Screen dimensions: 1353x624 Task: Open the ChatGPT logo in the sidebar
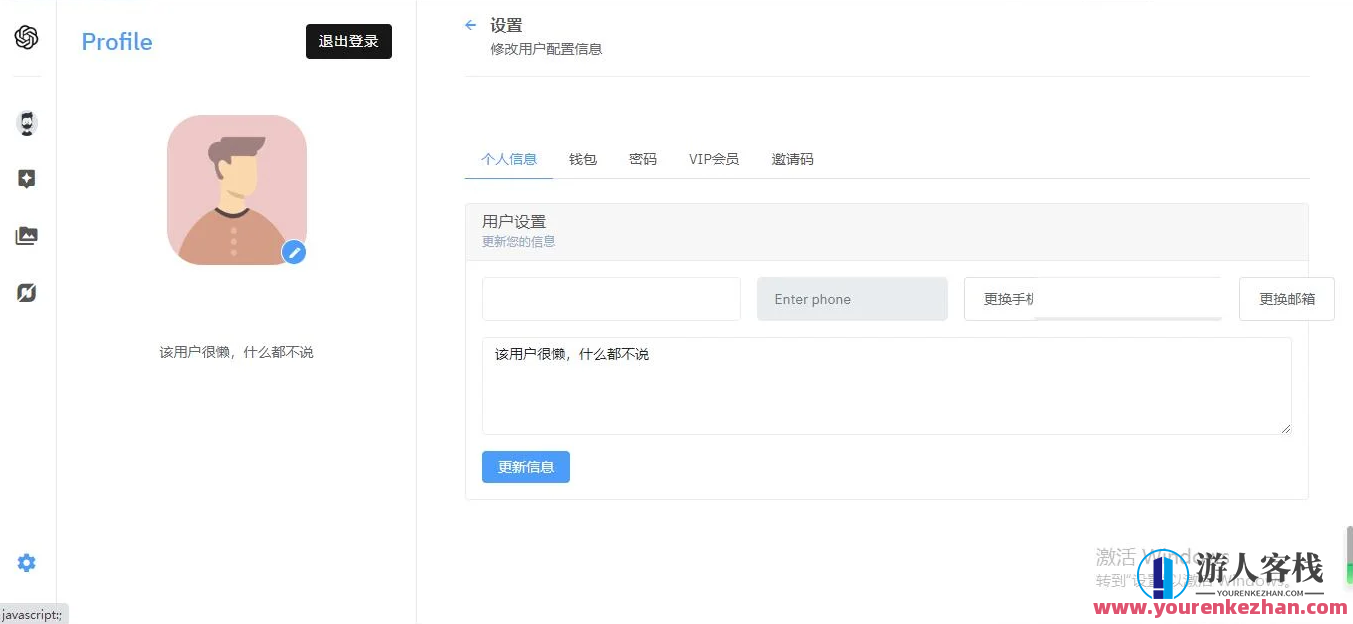[x=27, y=38]
